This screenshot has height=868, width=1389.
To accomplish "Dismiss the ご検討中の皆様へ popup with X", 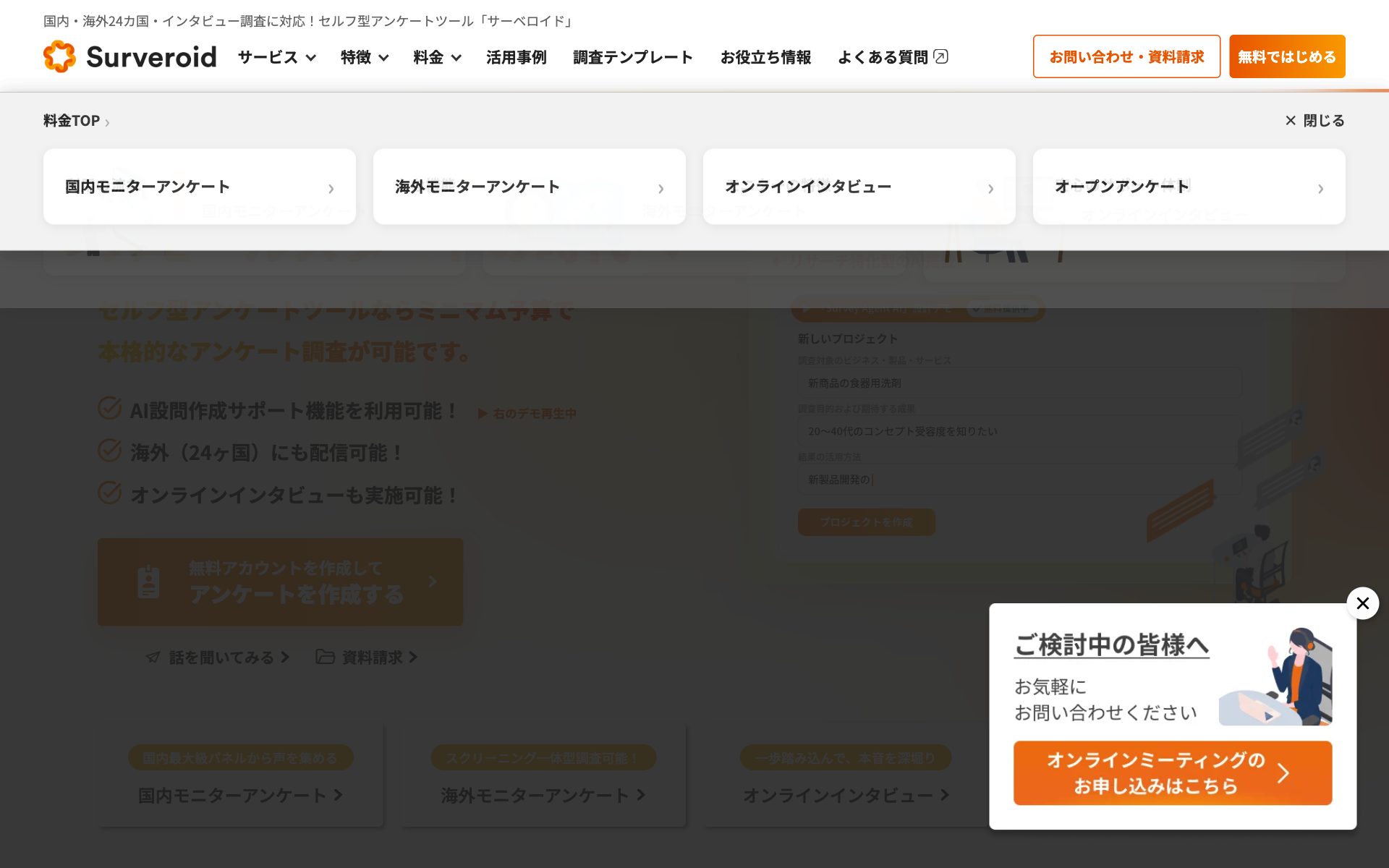I will click(1363, 603).
